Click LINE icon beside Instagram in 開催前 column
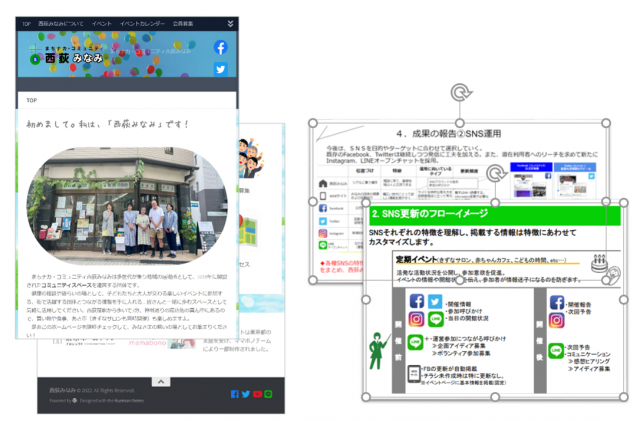 coord(436,319)
